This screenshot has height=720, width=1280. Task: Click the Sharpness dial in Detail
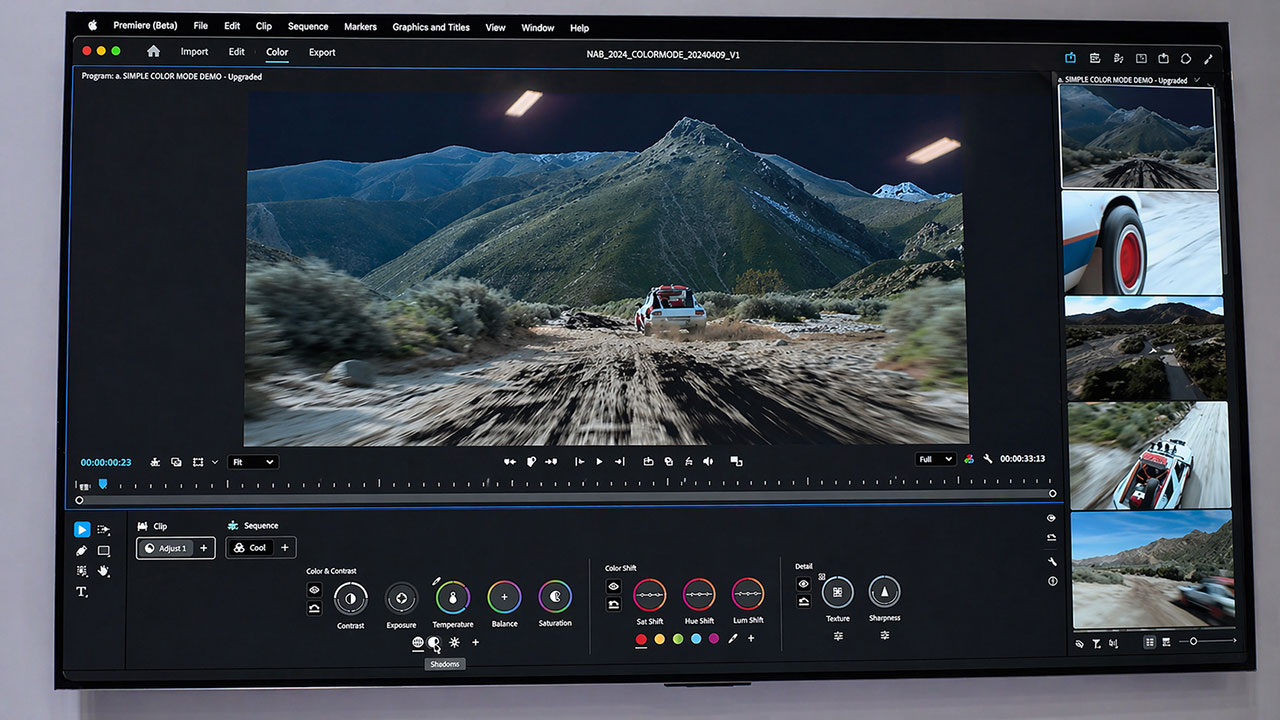(884, 592)
